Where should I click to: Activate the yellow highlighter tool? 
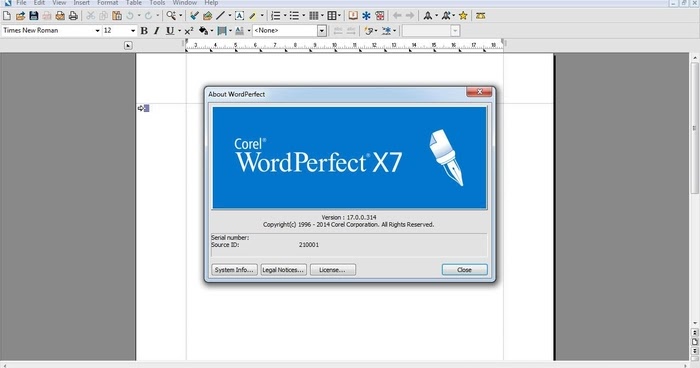(x=253, y=16)
